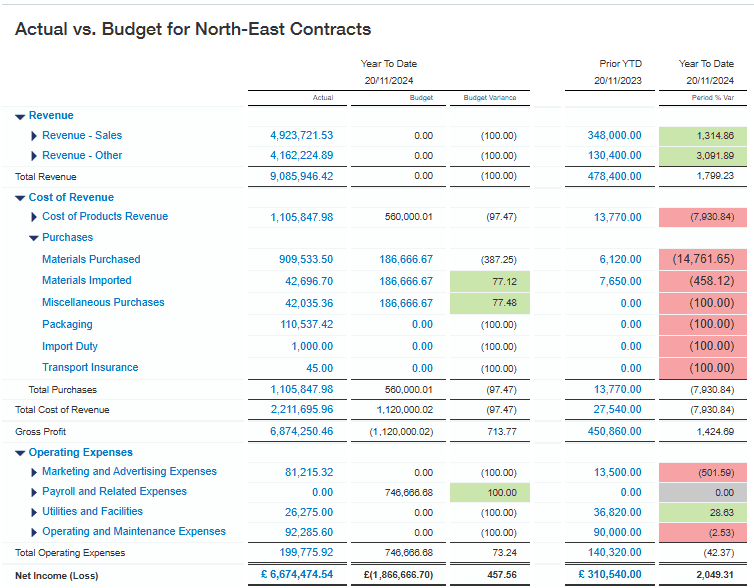Open Operating and Maintenance Expenses link
This screenshot has height=588, width=754.
[134, 531]
